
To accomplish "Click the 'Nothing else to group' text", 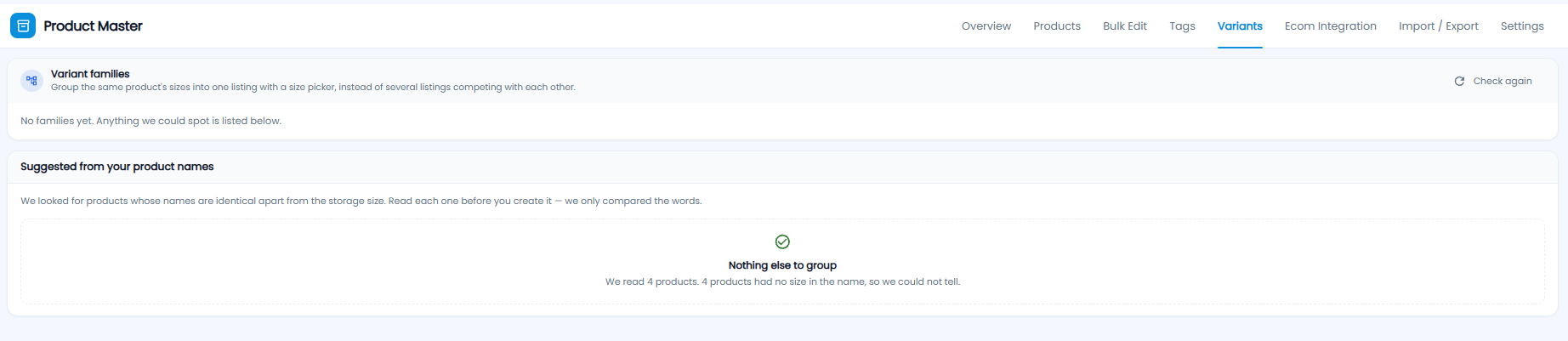I will coord(782,265).
